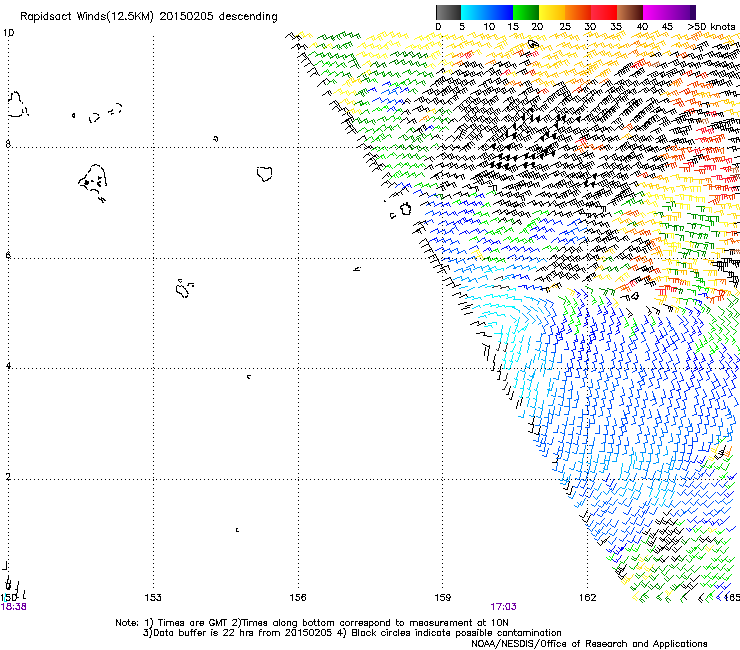Click the '10' latitude axis label
The image size is (740, 650).
tap(8, 33)
